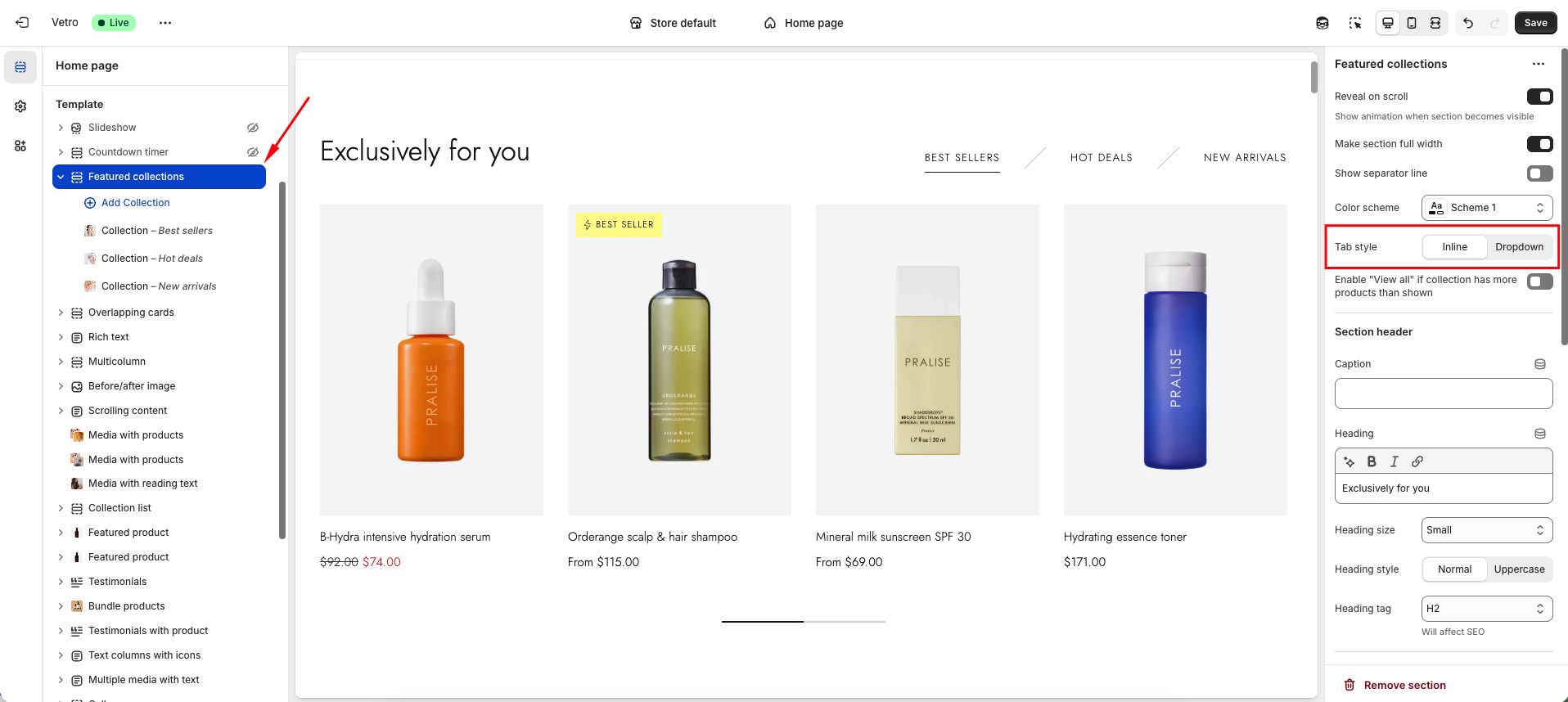Switch to the Hot Deals tab

(1101, 158)
